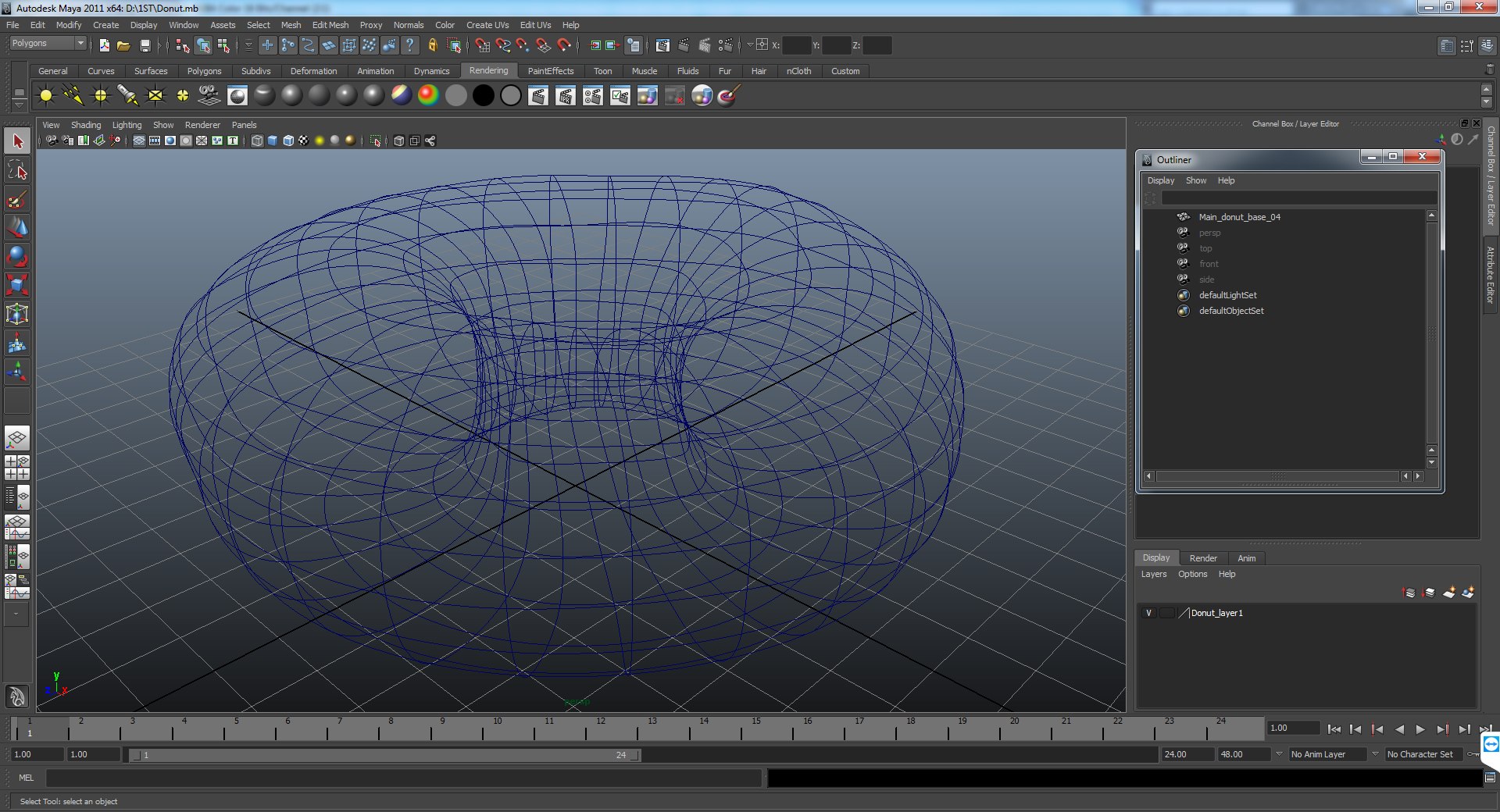Create new empty layer icon
The width and height of the screenshot is (1500, 812).
(x=1448, y=593)
